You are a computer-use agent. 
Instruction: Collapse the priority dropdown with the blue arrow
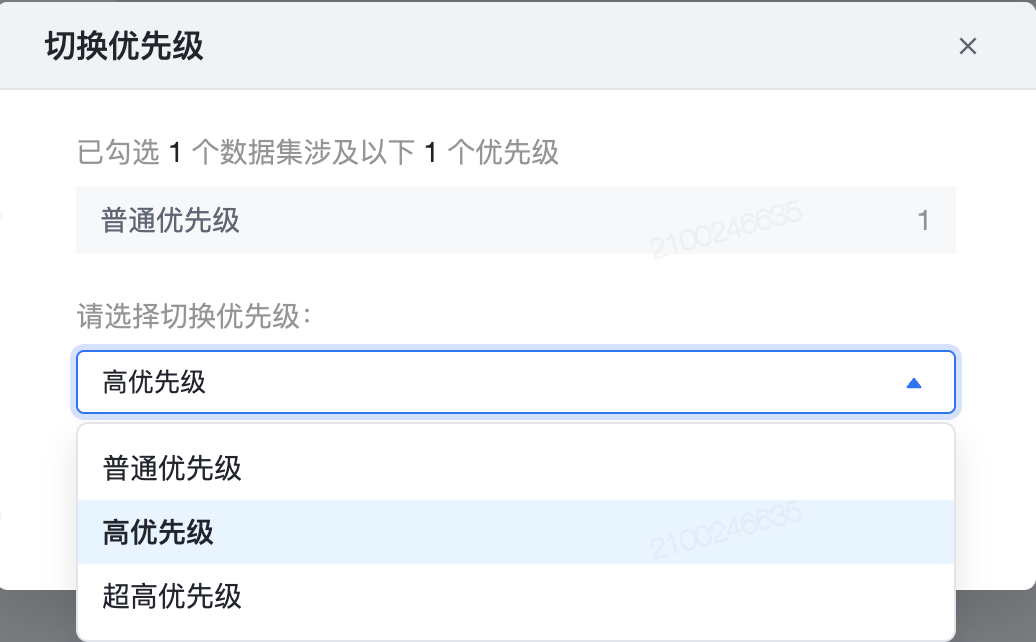pos(913,382)
